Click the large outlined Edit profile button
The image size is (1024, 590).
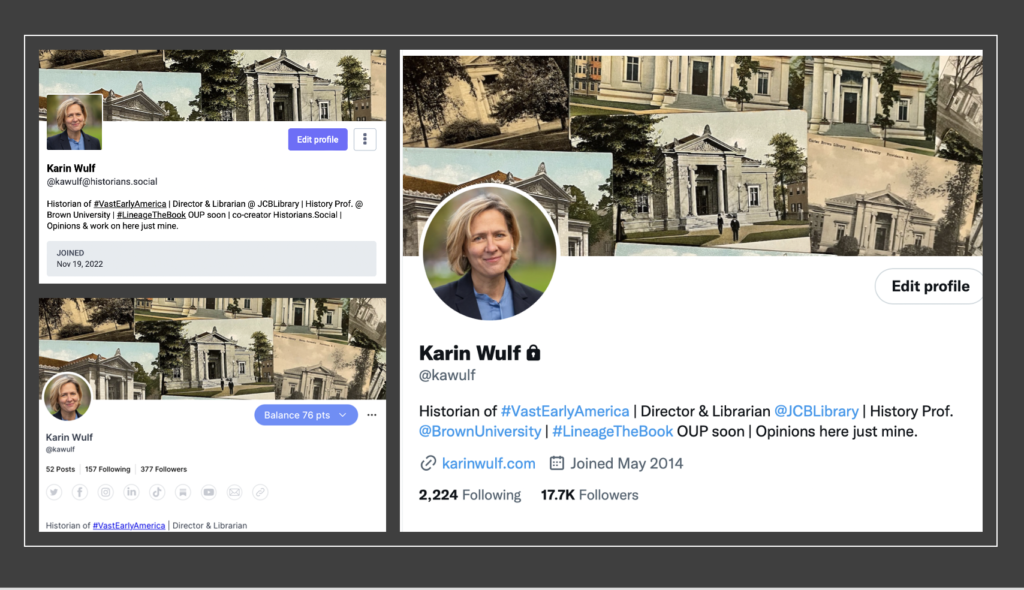[929, 286]
